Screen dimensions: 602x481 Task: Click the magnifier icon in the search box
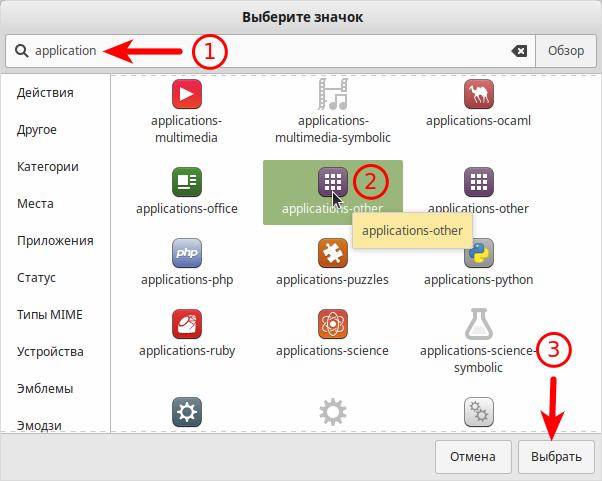(x=22, y=51)
